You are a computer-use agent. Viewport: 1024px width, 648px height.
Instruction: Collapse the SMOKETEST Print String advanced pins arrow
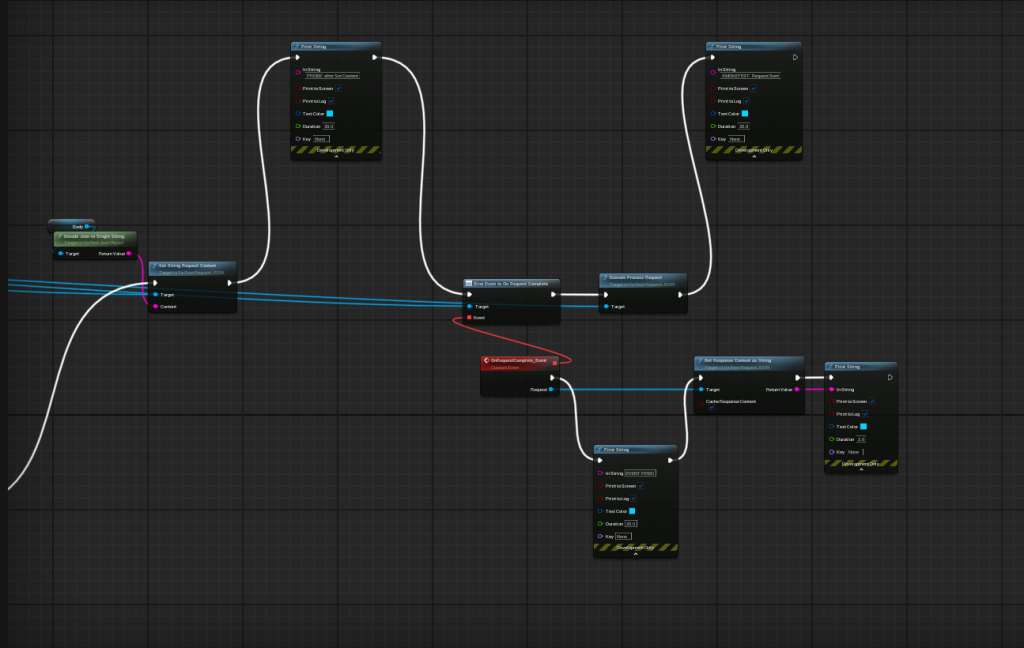(754, 157)
